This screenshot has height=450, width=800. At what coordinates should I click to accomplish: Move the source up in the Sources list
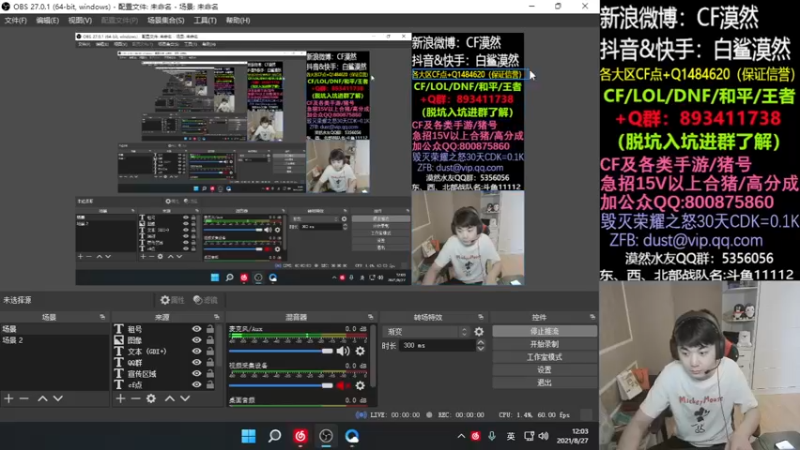click(170, 398)
